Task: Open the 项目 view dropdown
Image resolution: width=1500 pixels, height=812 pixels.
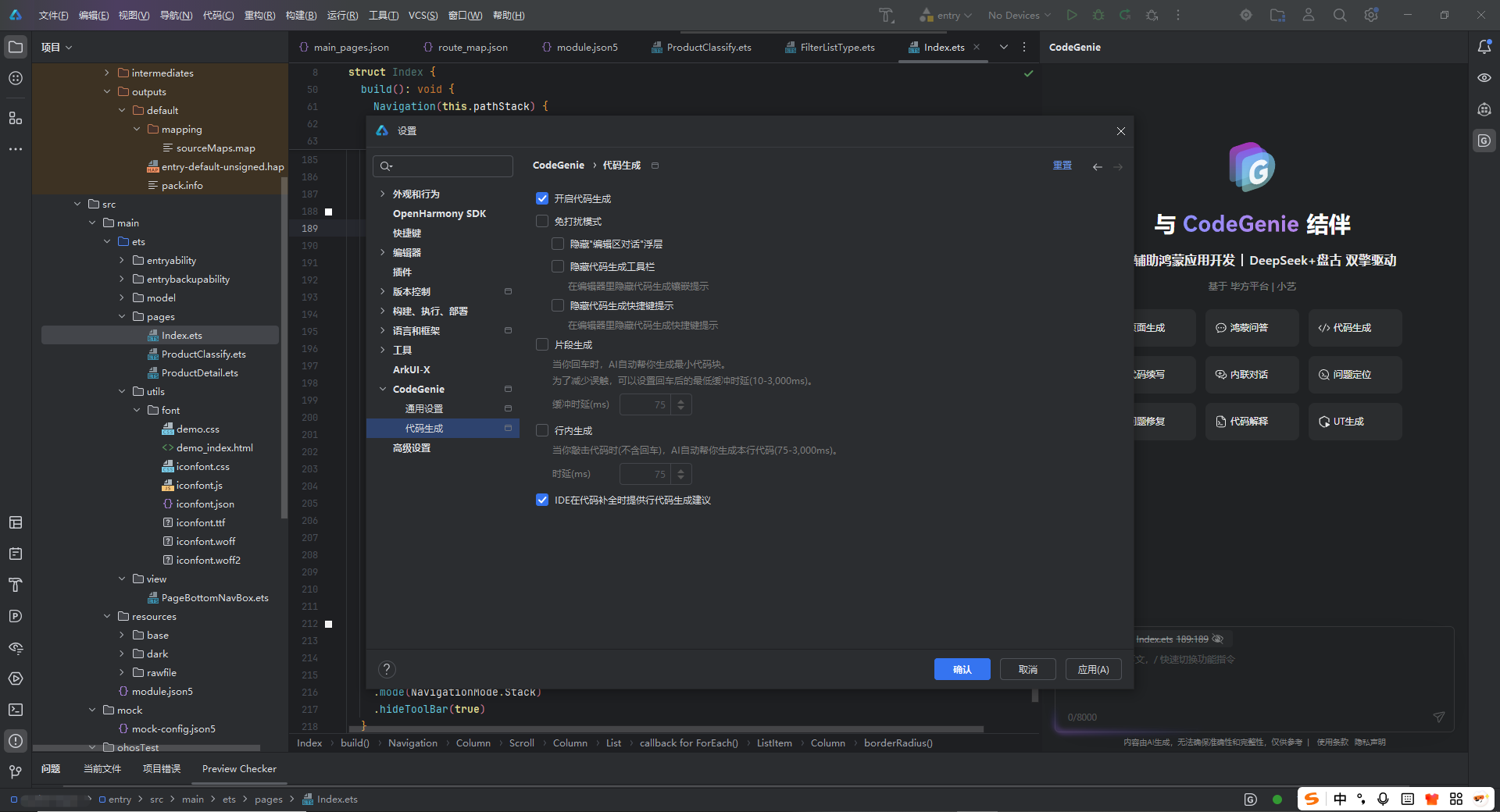Action: tap(56, 47)
